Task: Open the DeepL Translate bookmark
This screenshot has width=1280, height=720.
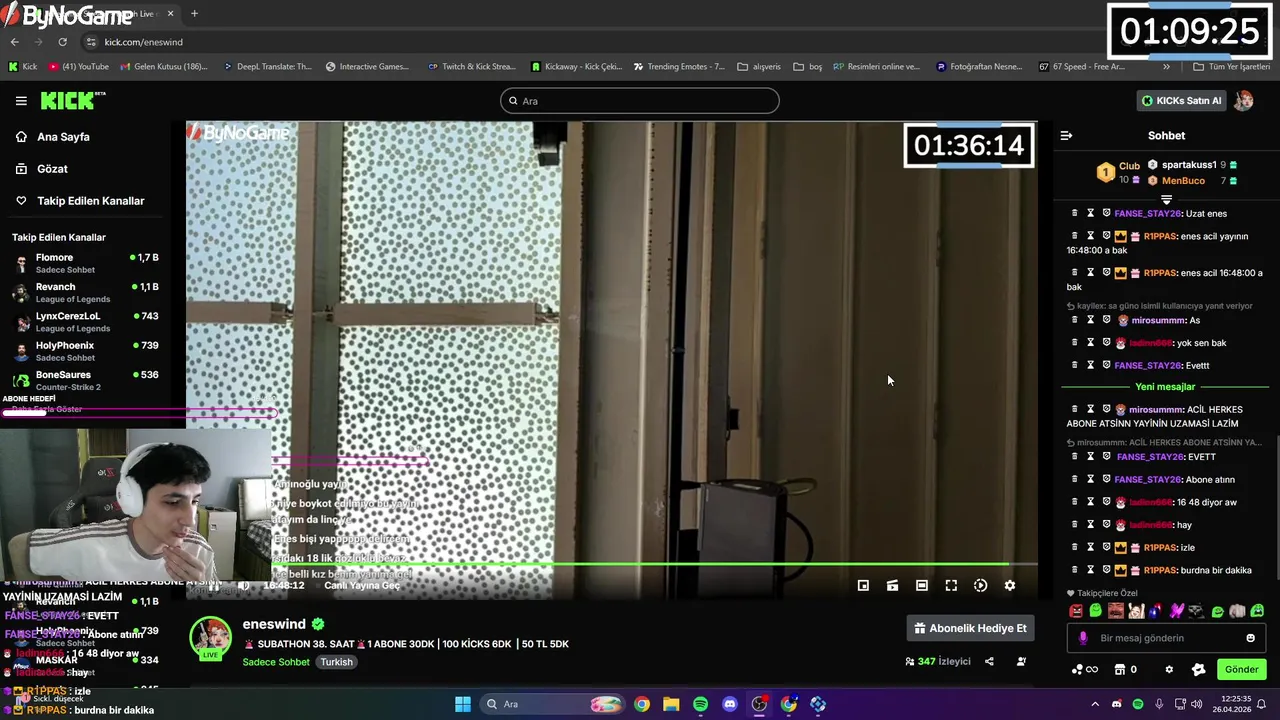Action: (266, 67)
